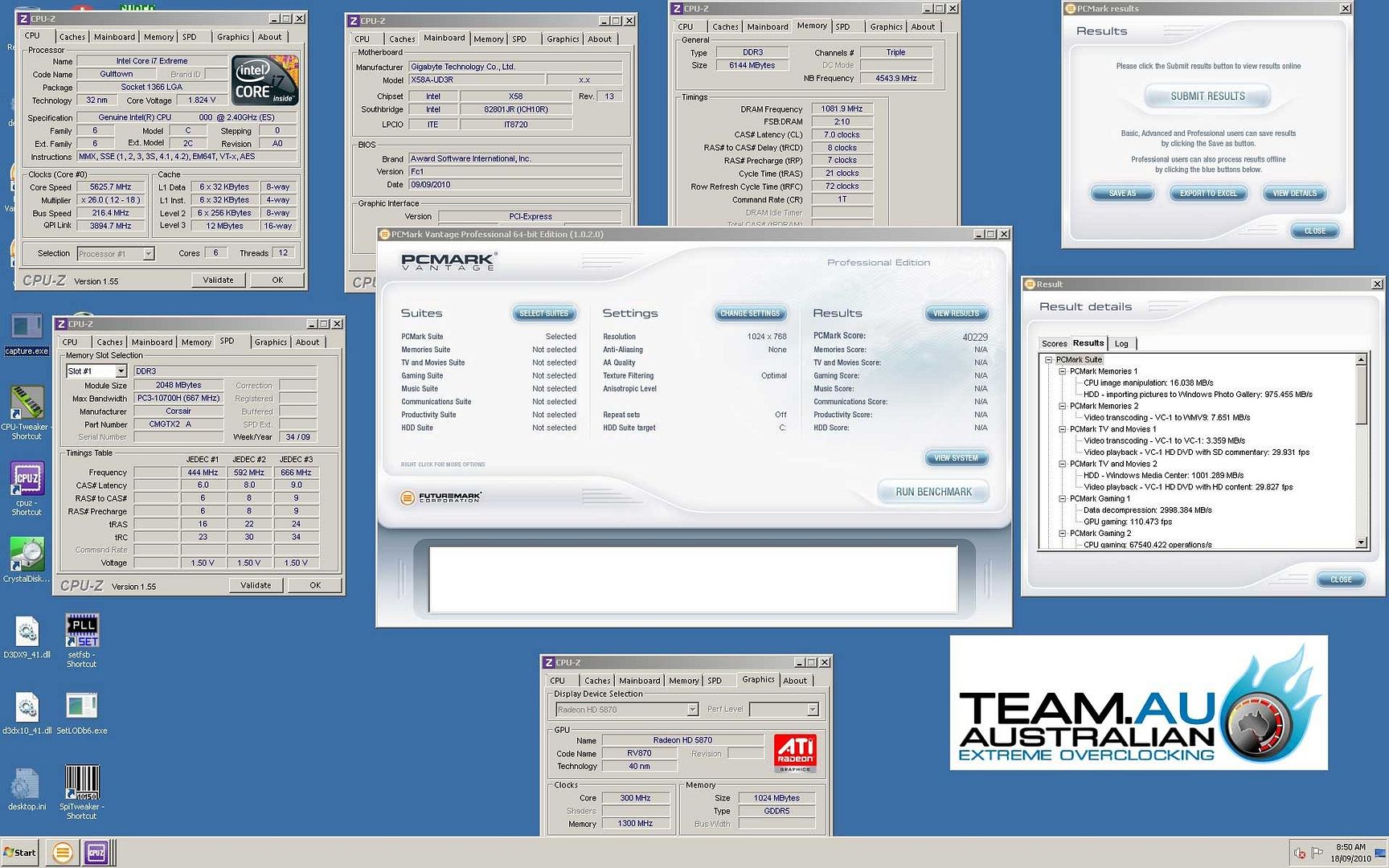The image size is (1389, 868).
Task: Collapse the PCMark Suite root node
Action: pyautogui.click(x=1048, y=360)
